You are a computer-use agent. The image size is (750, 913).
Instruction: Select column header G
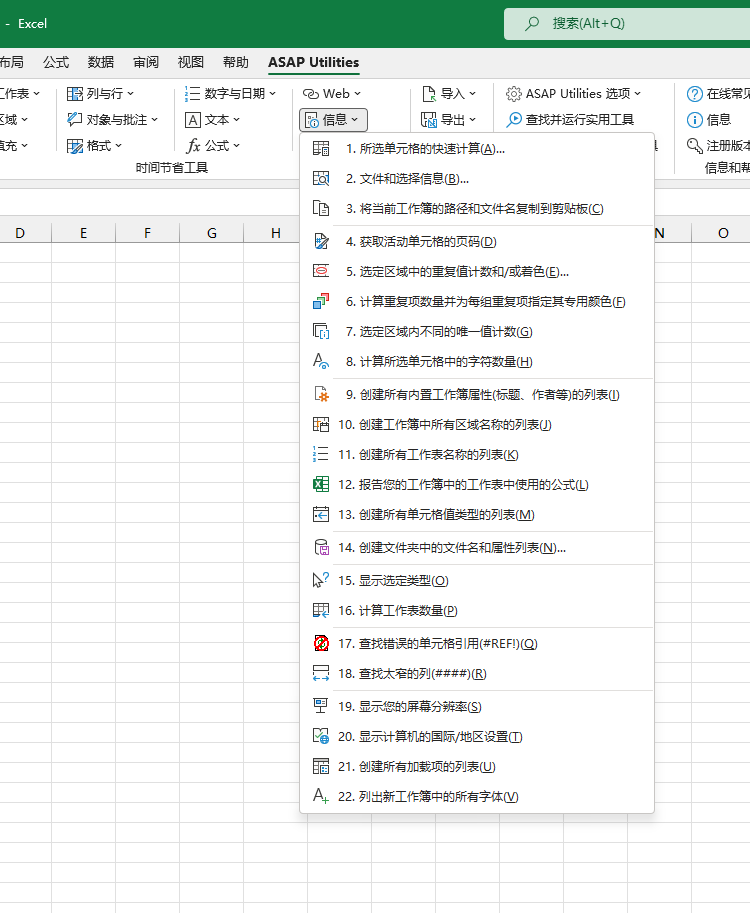(x=211, y=233)
